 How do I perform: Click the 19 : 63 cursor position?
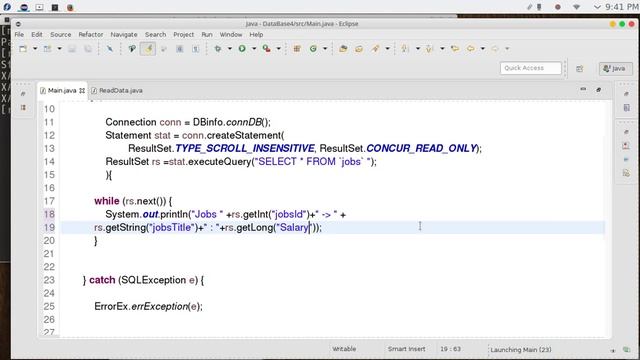tap(451, 349)
